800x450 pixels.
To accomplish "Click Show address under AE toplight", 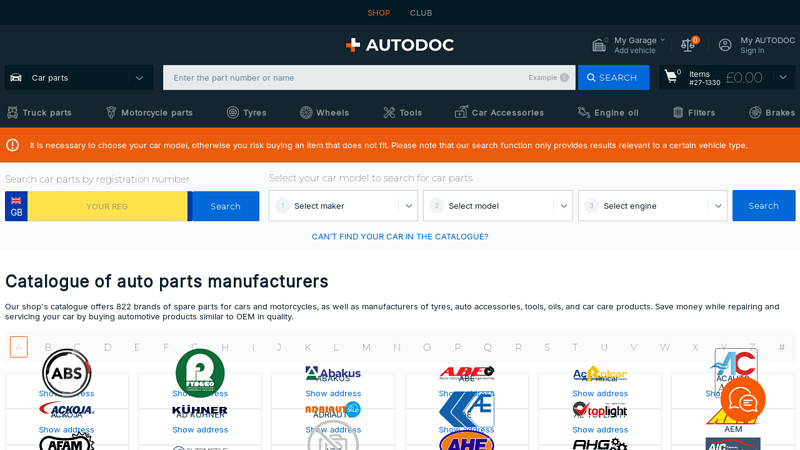I will [600, 430].
